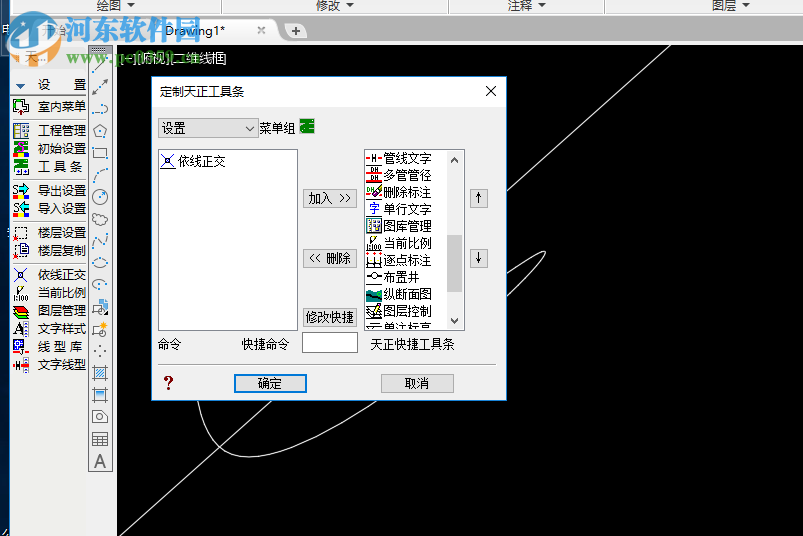This screenshot has width=803, height=536.
Task: Open 线型库 in the side menu
Action: click(49, 347)
